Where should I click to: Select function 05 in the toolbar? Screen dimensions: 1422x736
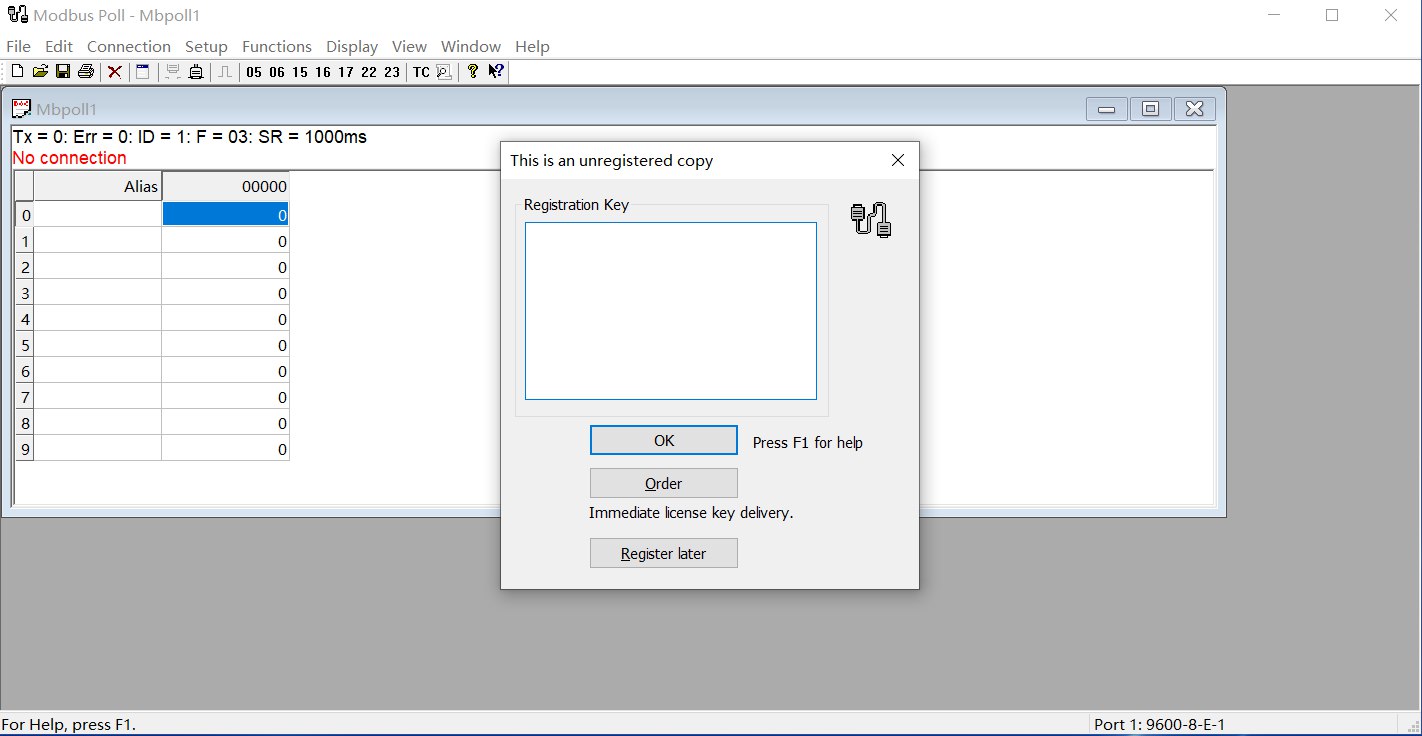pyautogui.click(x=254, y=72)
